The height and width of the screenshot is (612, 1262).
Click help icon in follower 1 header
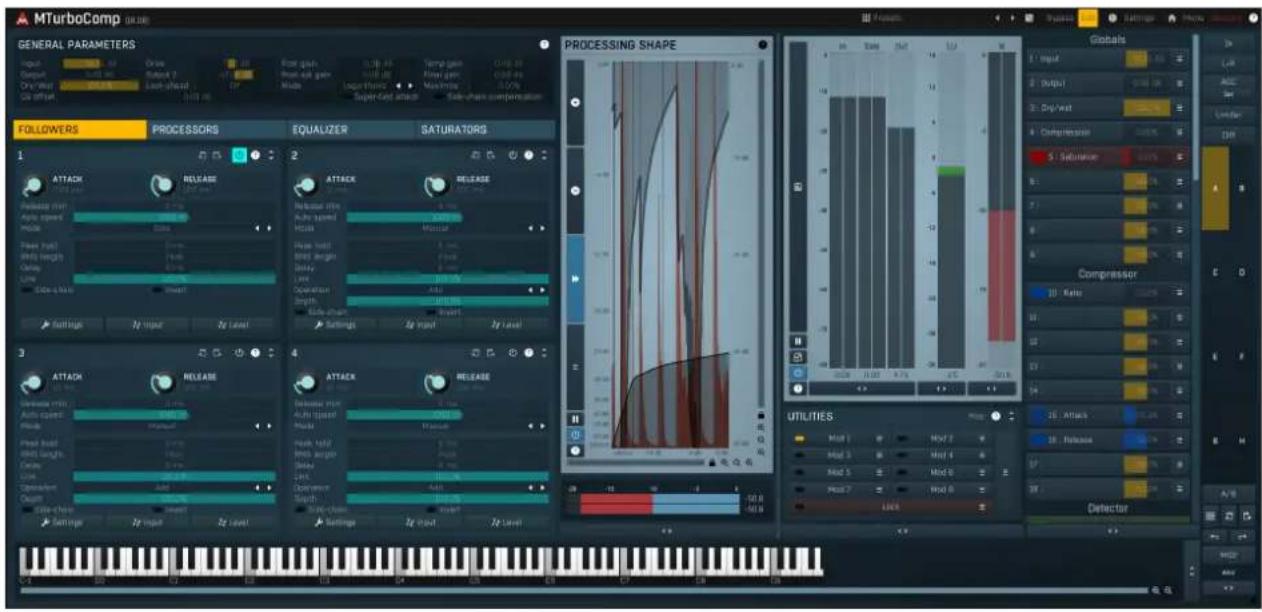click(x=255, y=156)
